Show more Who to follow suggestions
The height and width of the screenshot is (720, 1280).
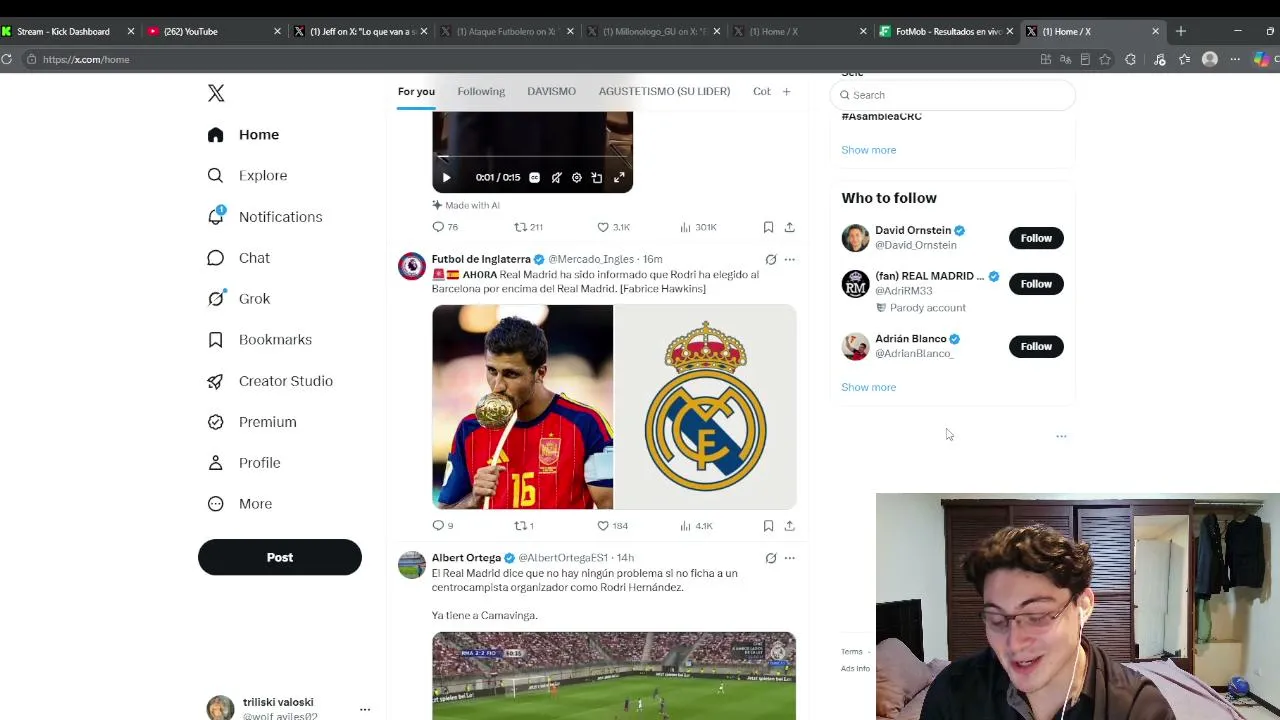868,387
